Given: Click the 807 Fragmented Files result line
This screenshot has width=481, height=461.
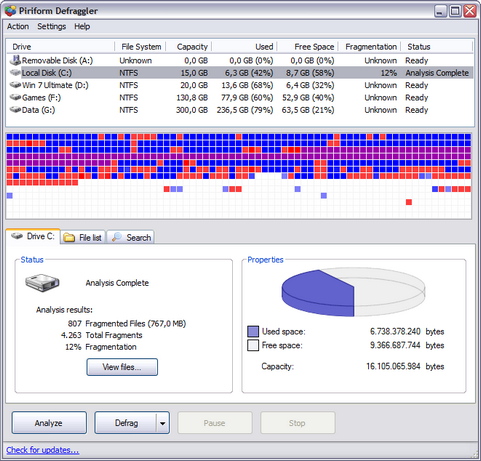Looking at the screenshot, I should pos(127,323).
